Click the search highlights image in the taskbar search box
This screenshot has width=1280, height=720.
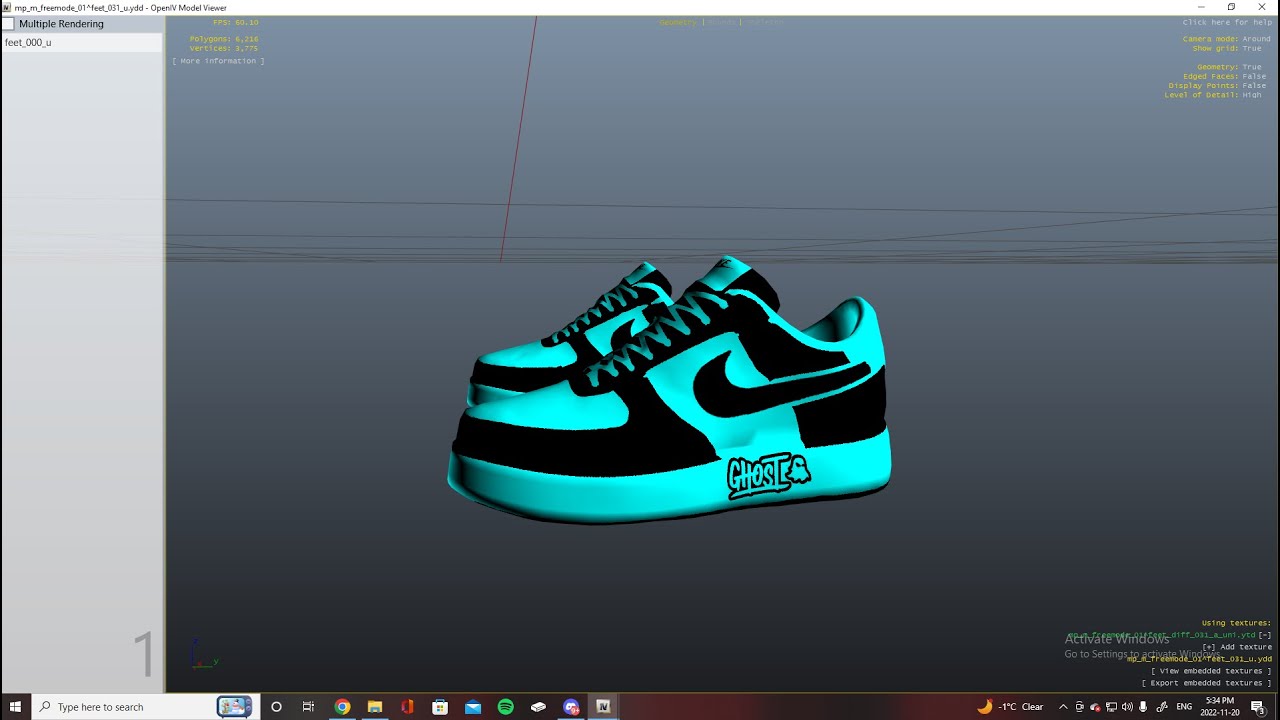[234, 707]
